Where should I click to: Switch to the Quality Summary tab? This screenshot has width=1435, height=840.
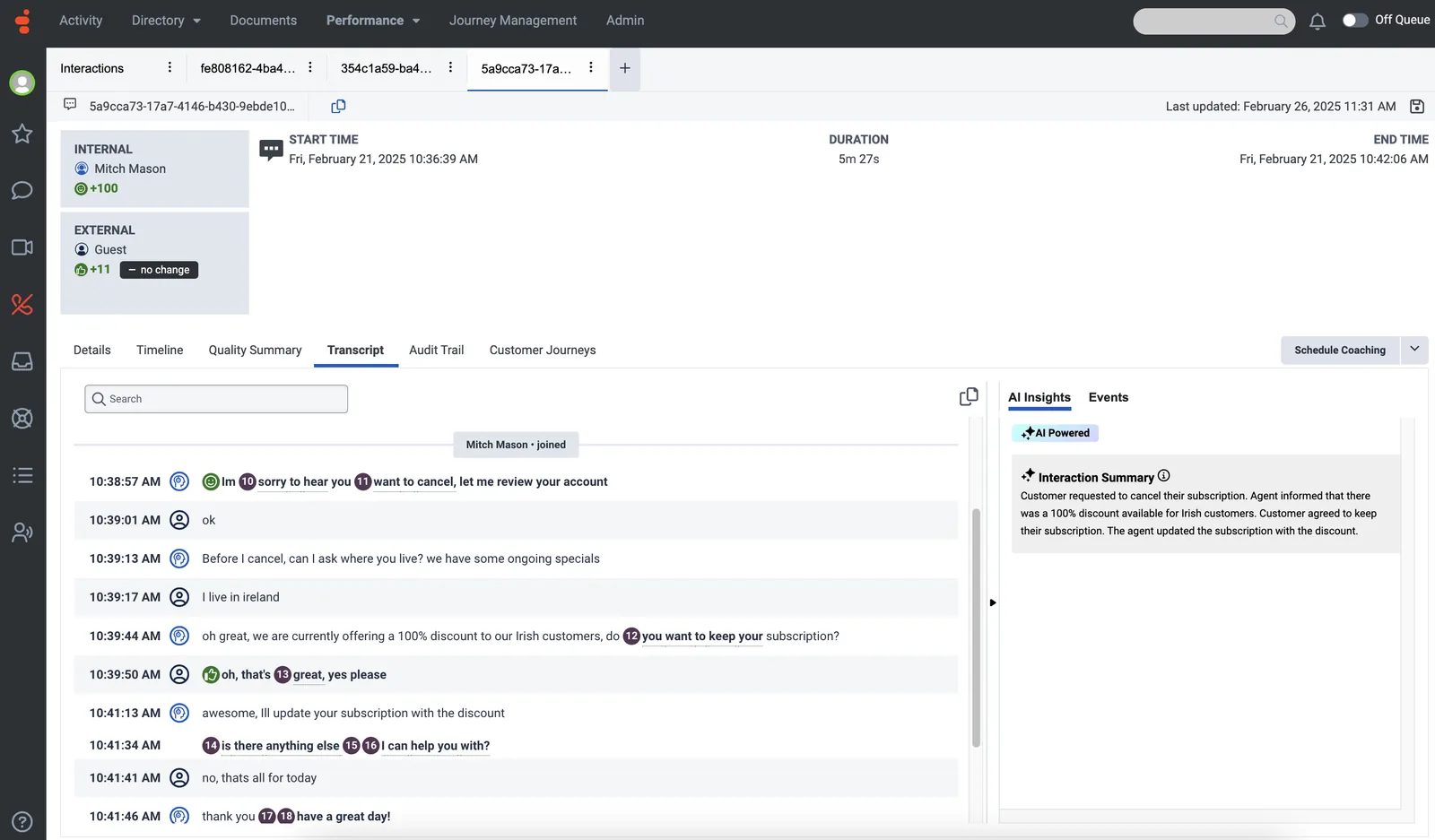pyautogui.click(x=255, y=351)
